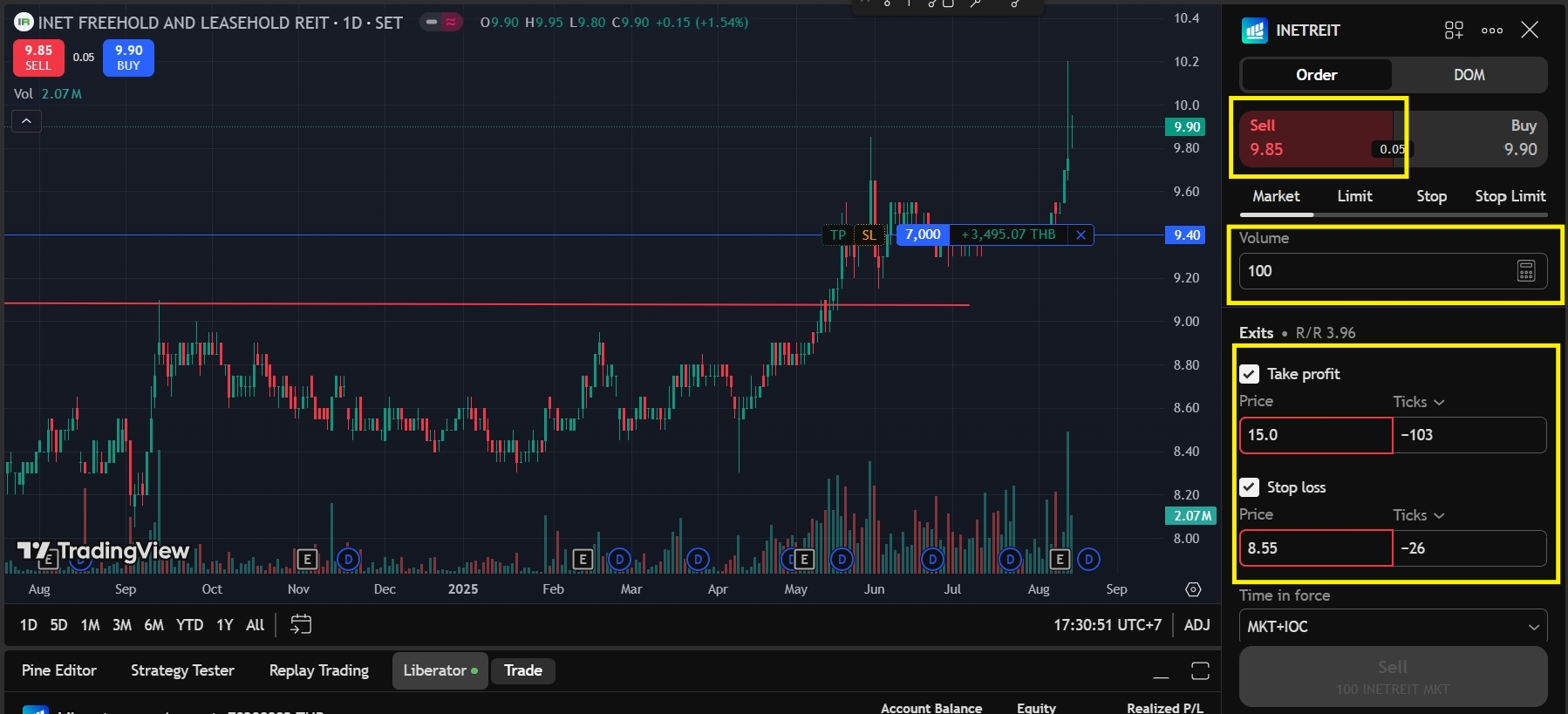Open the order panel layout settings icon
Screen dimensions: 1568x714
[x=1454, y=31]
